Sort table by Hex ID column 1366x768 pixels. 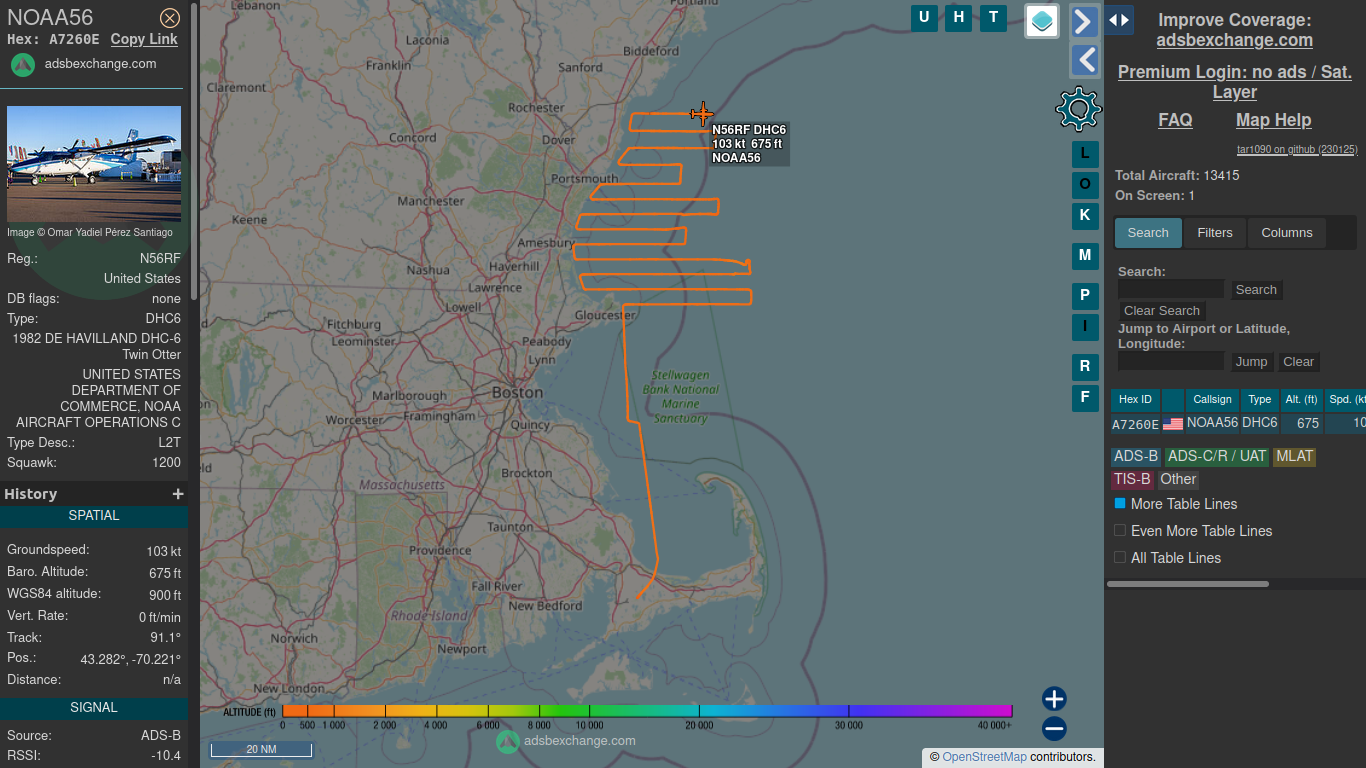click(x=1135, y=400)
